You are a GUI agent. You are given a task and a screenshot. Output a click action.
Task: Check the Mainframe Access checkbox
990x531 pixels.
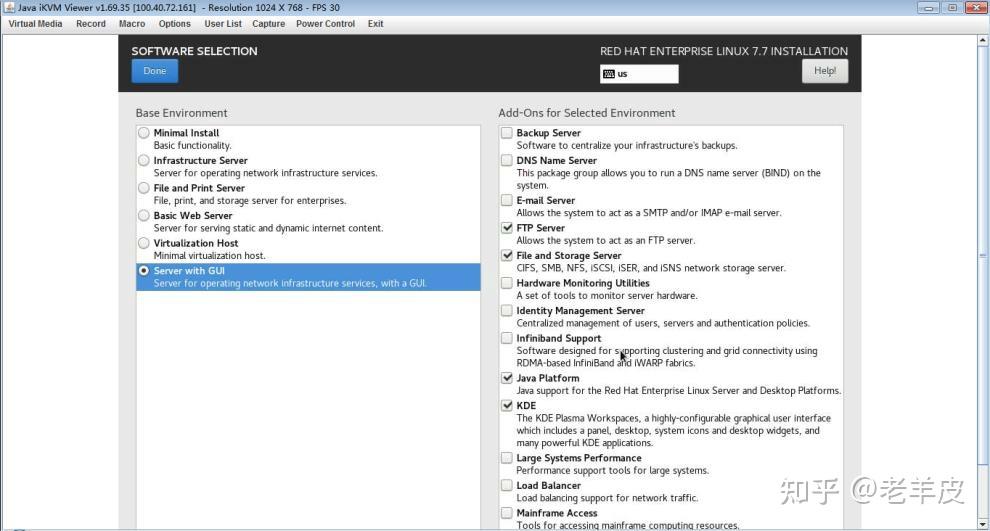pyautogui.click(x=506, y=513)
